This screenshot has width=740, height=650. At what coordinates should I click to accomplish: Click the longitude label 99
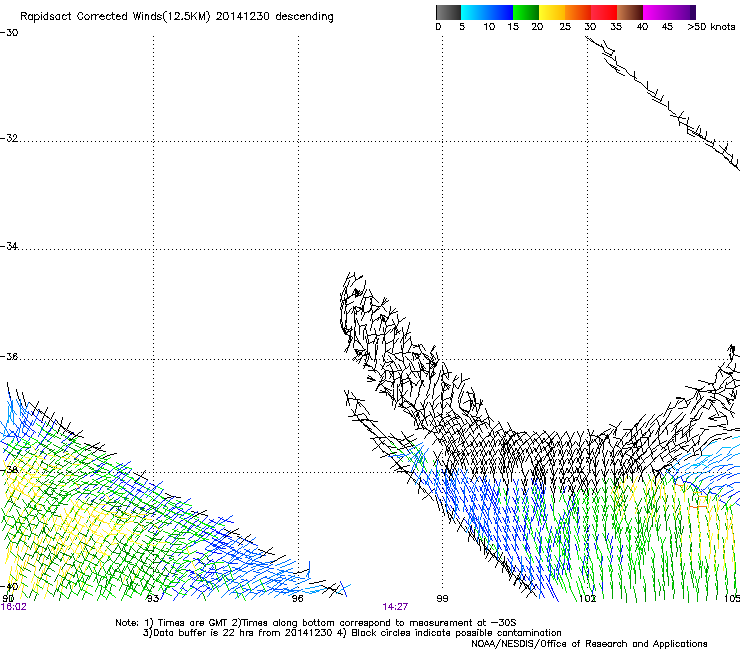[x=442, y=599]
